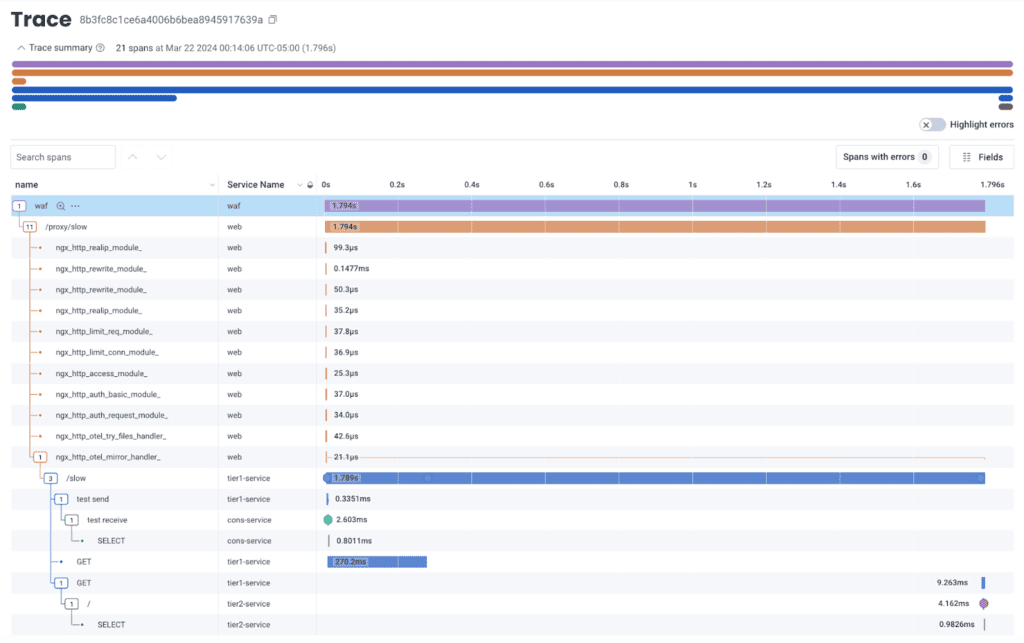Click the teal test receive span marker
The width and height of the screenshot is (1024, 643).
[328, 520]
